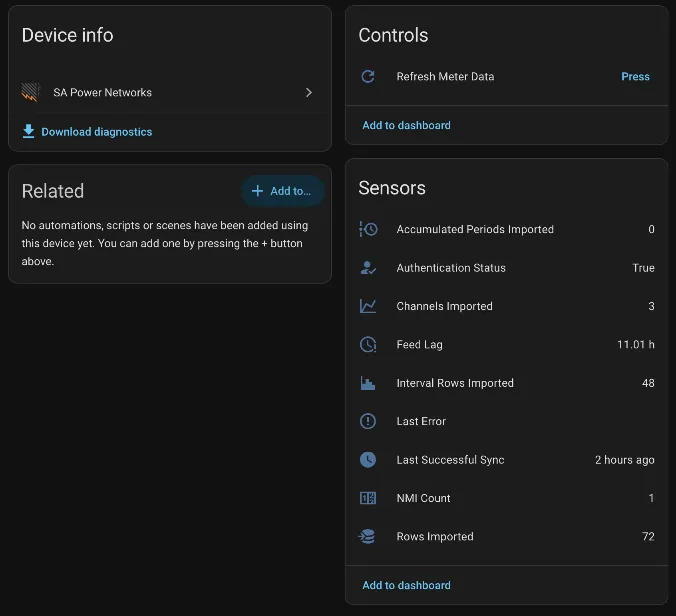
Task: Click the Controls card heading
Action: point(393,35)
